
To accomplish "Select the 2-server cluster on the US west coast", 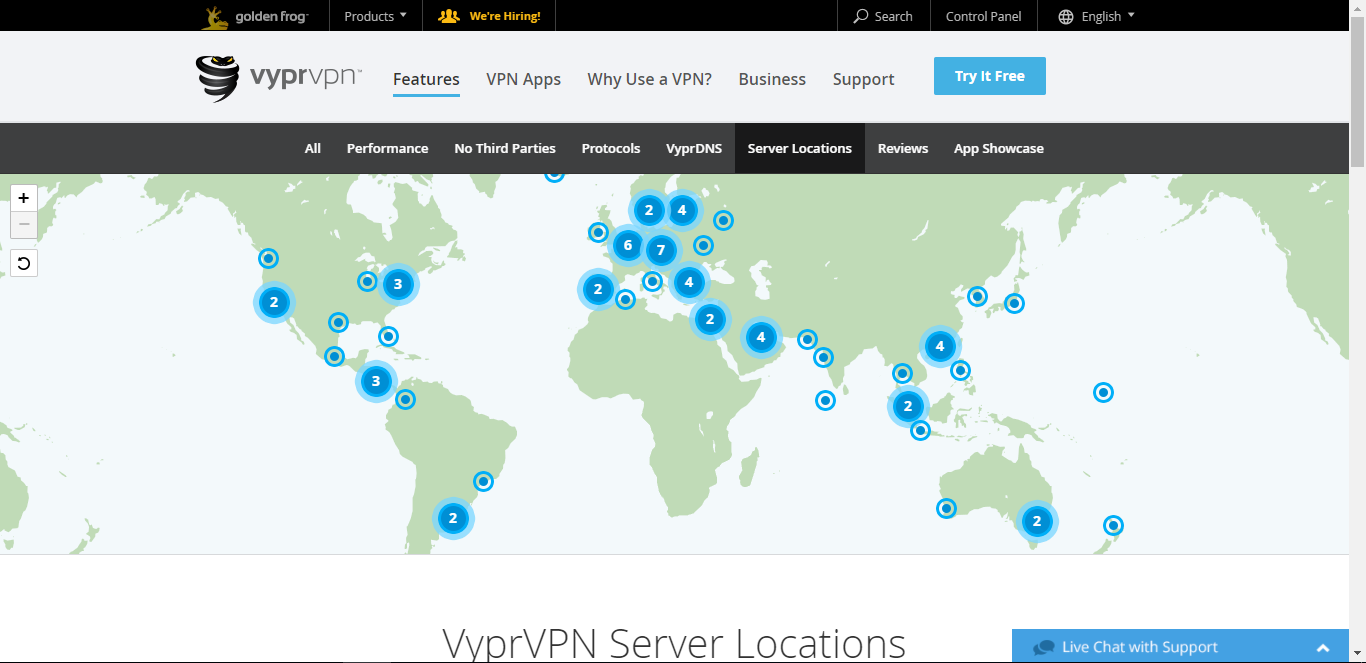I will [274, 302].
